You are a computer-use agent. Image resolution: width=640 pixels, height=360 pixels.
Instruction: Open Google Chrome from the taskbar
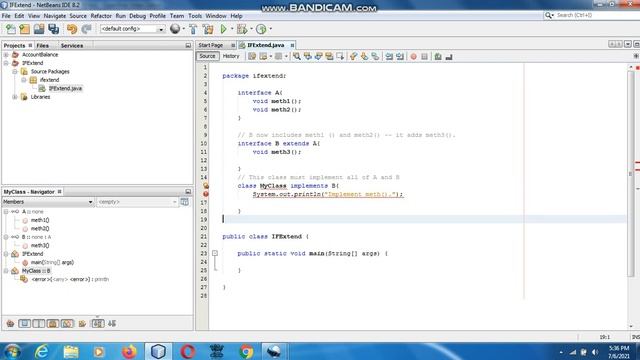point(246,351)
